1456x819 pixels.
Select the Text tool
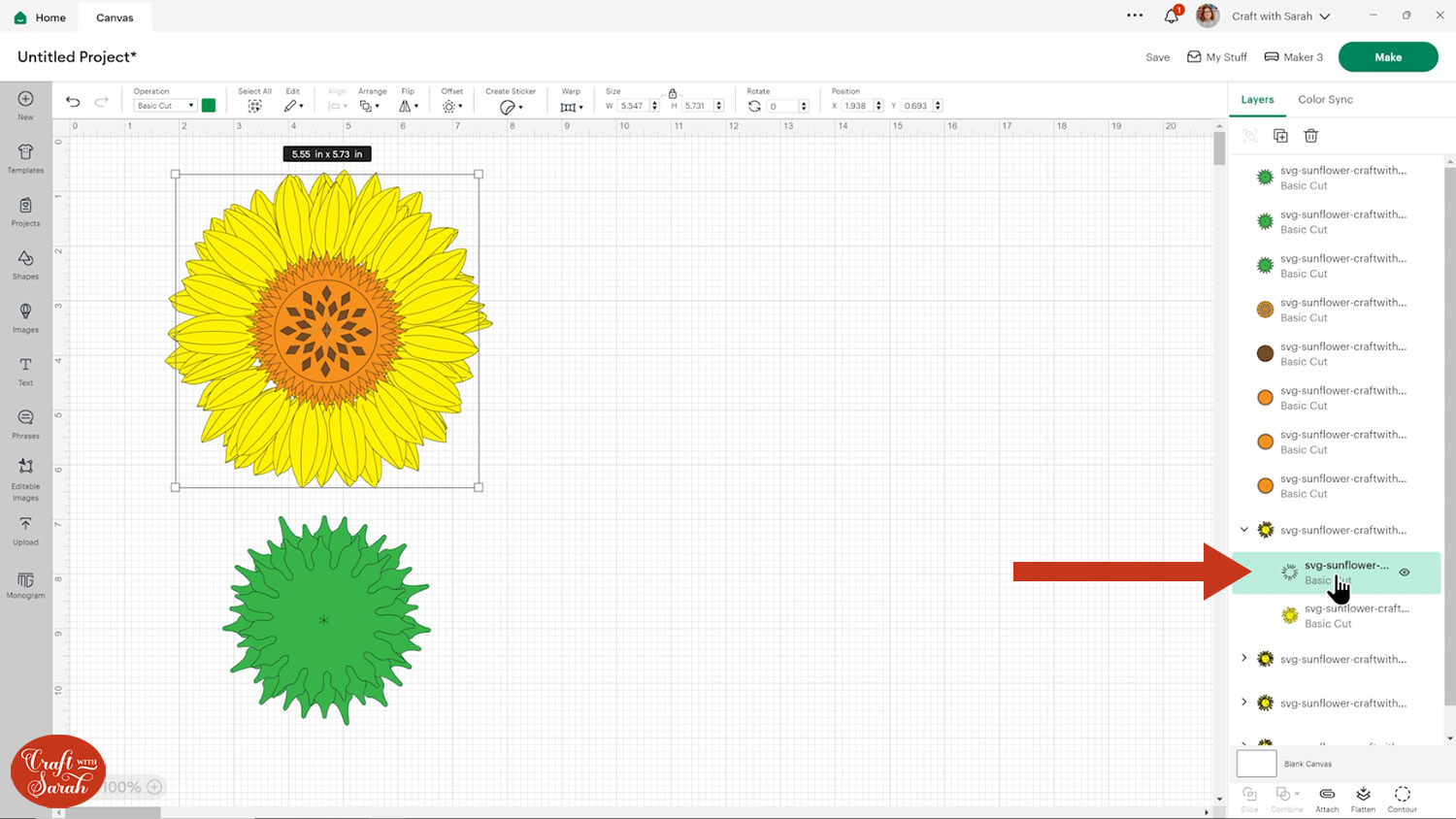25,370
